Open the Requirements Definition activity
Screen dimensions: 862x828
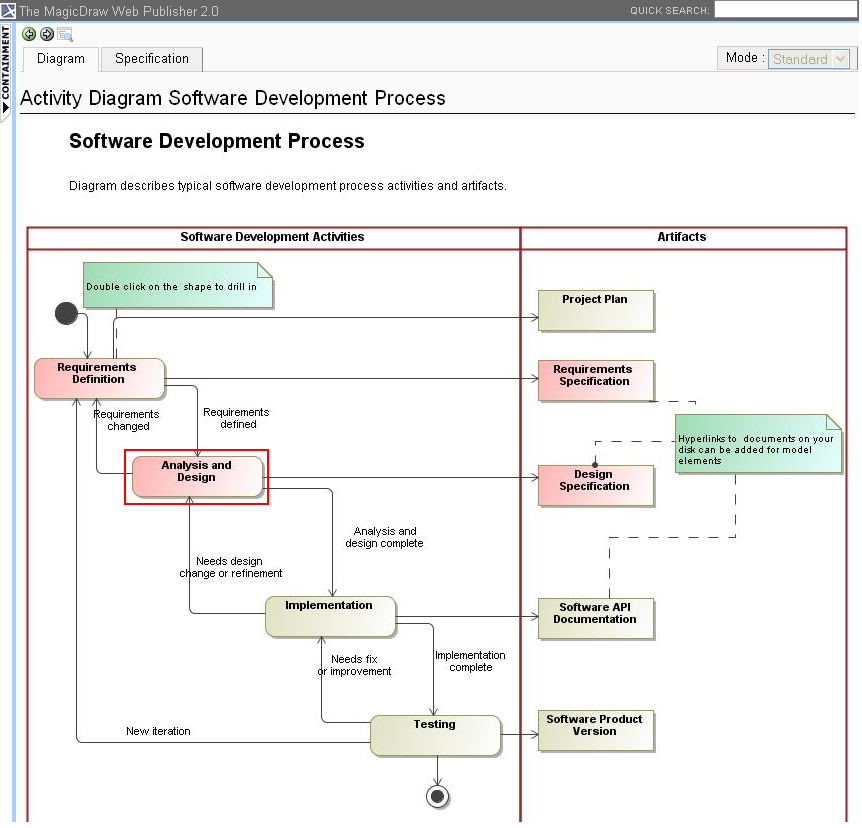point(99,378)
